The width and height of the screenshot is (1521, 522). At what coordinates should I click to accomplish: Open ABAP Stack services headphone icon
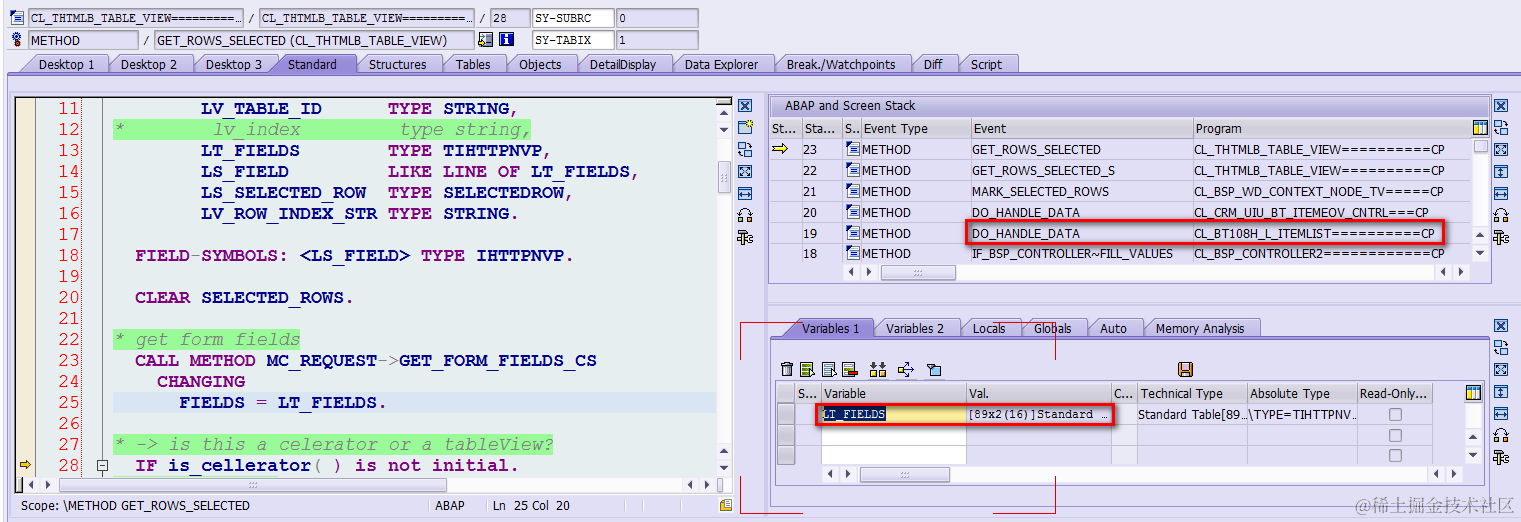[x=1500, y=216]
